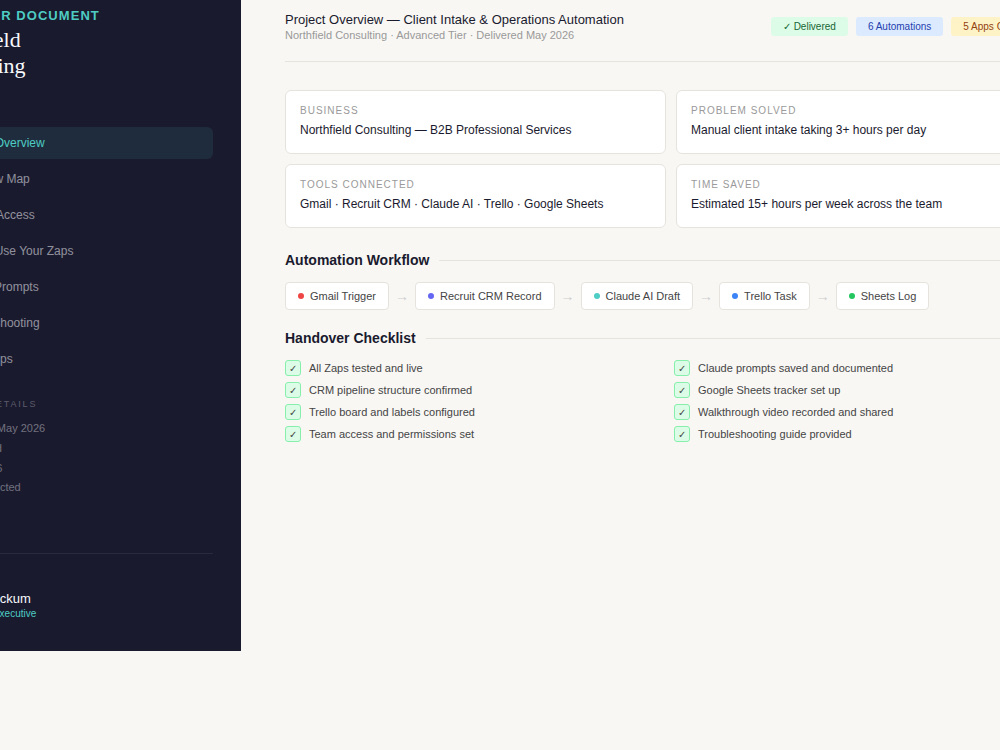Select the Recruit CRM Record step
This screenshot has height=750, width=1000.
click(485, 296)
